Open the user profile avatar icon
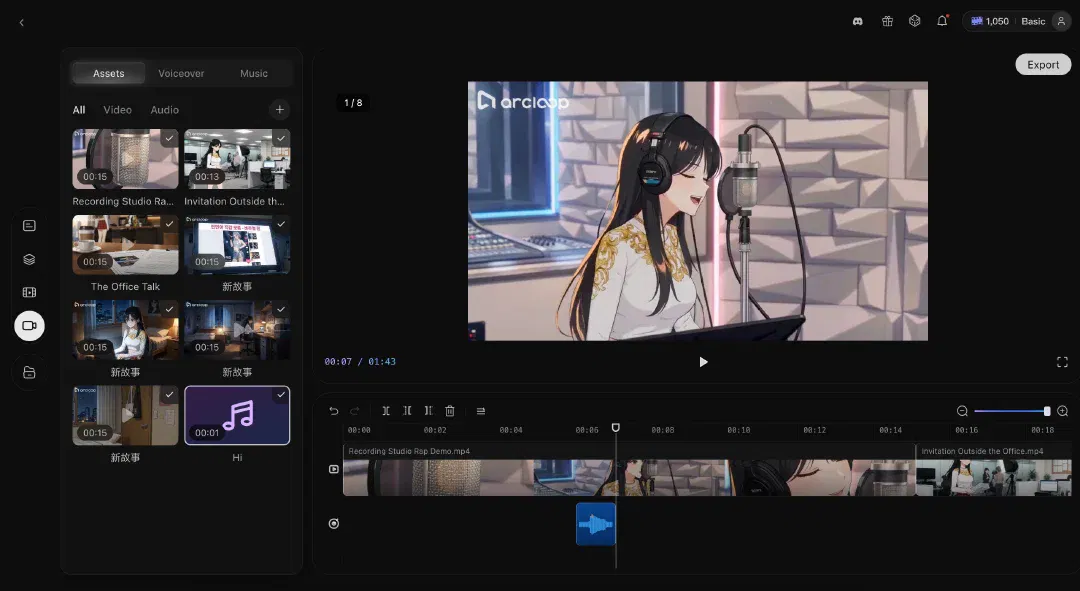Screen dimensions: 1080x591 (x=1061, y=21)
